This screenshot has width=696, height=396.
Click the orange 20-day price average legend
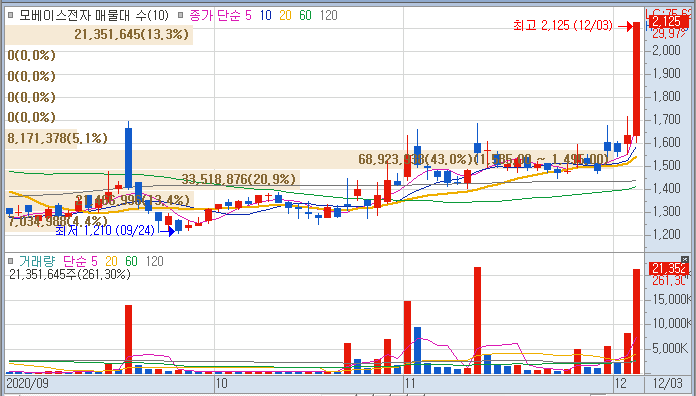point(285,16)
